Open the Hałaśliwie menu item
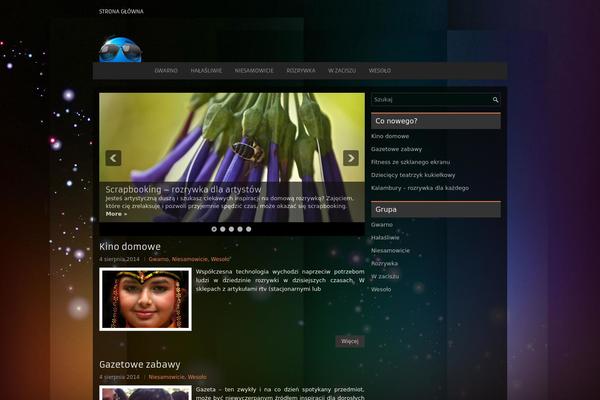The width and height of the screenshot is (600, 400). [206, 70]
